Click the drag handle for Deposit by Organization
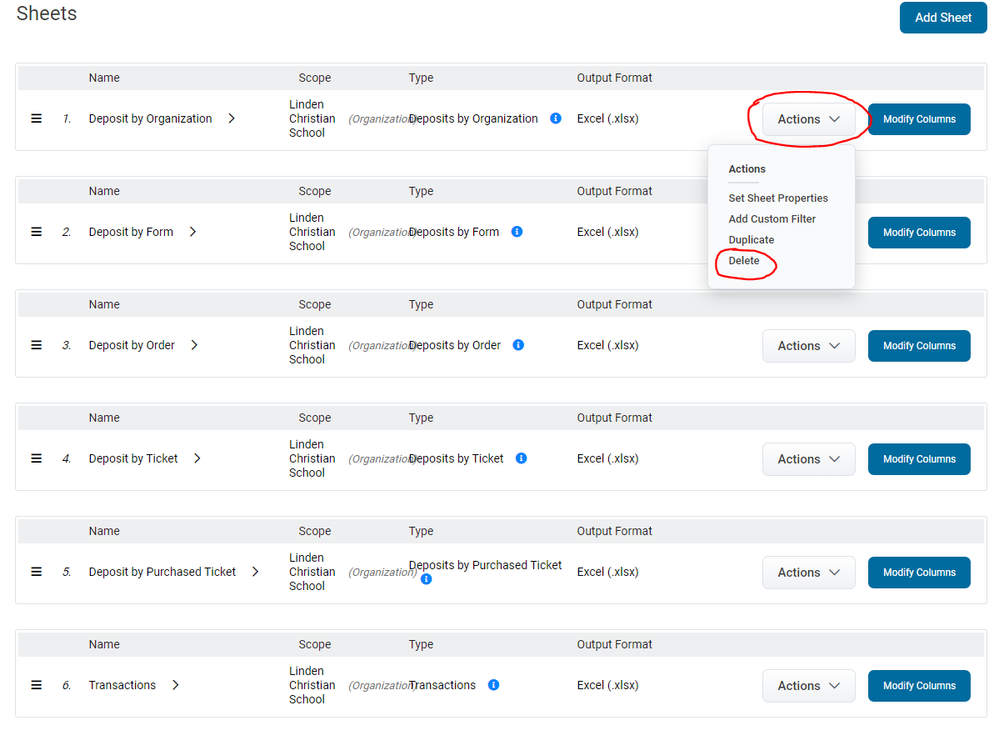Viewport: 999px width, 746px height. pos(36,119)
